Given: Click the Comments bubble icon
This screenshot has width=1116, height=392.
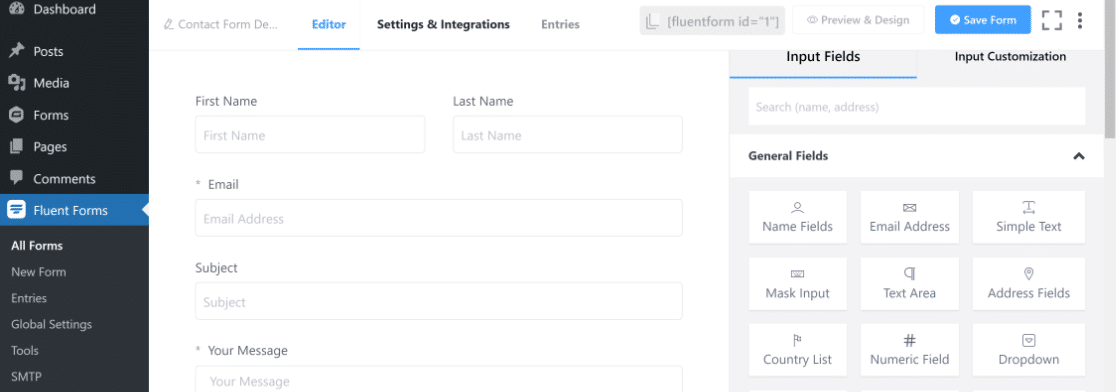Looking at the screenshot, I should (x=16, y=178).
